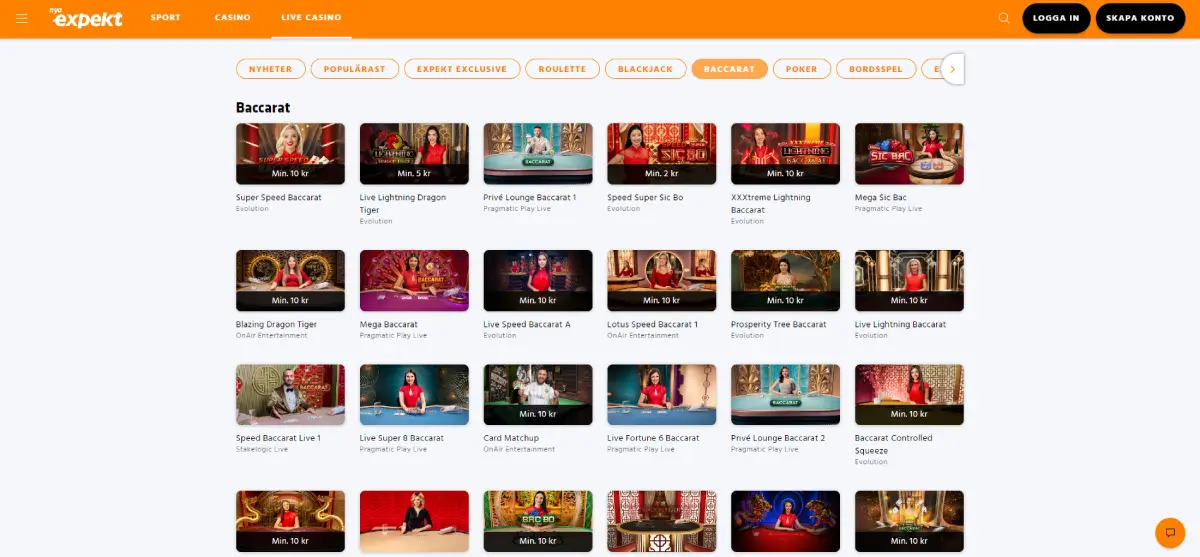
Task: Open the Mega Sic Bac thumbnail
Action: point(909,154)
